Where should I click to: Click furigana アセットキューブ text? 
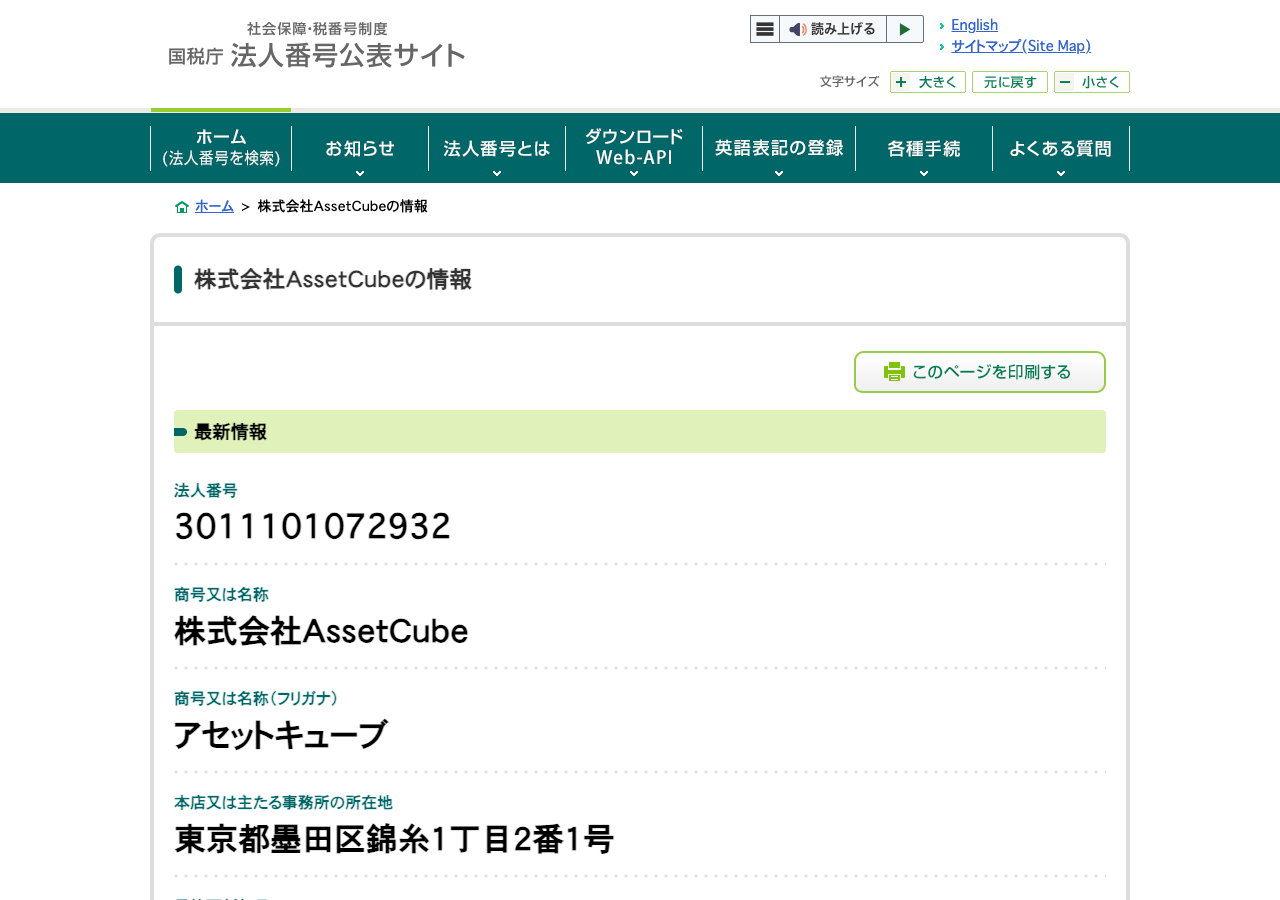point(280,735)
